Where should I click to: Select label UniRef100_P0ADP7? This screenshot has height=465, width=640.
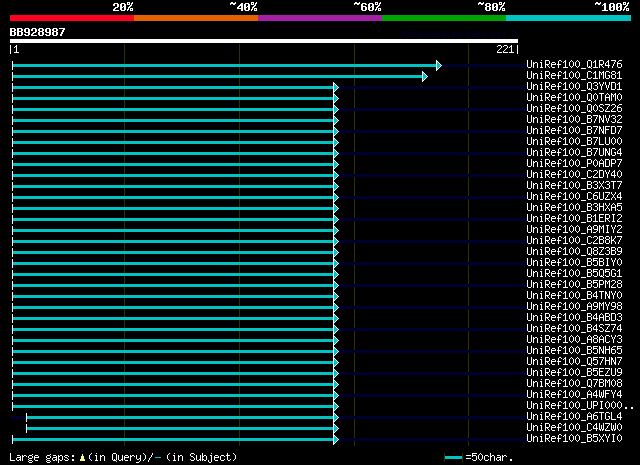[574, 163]
